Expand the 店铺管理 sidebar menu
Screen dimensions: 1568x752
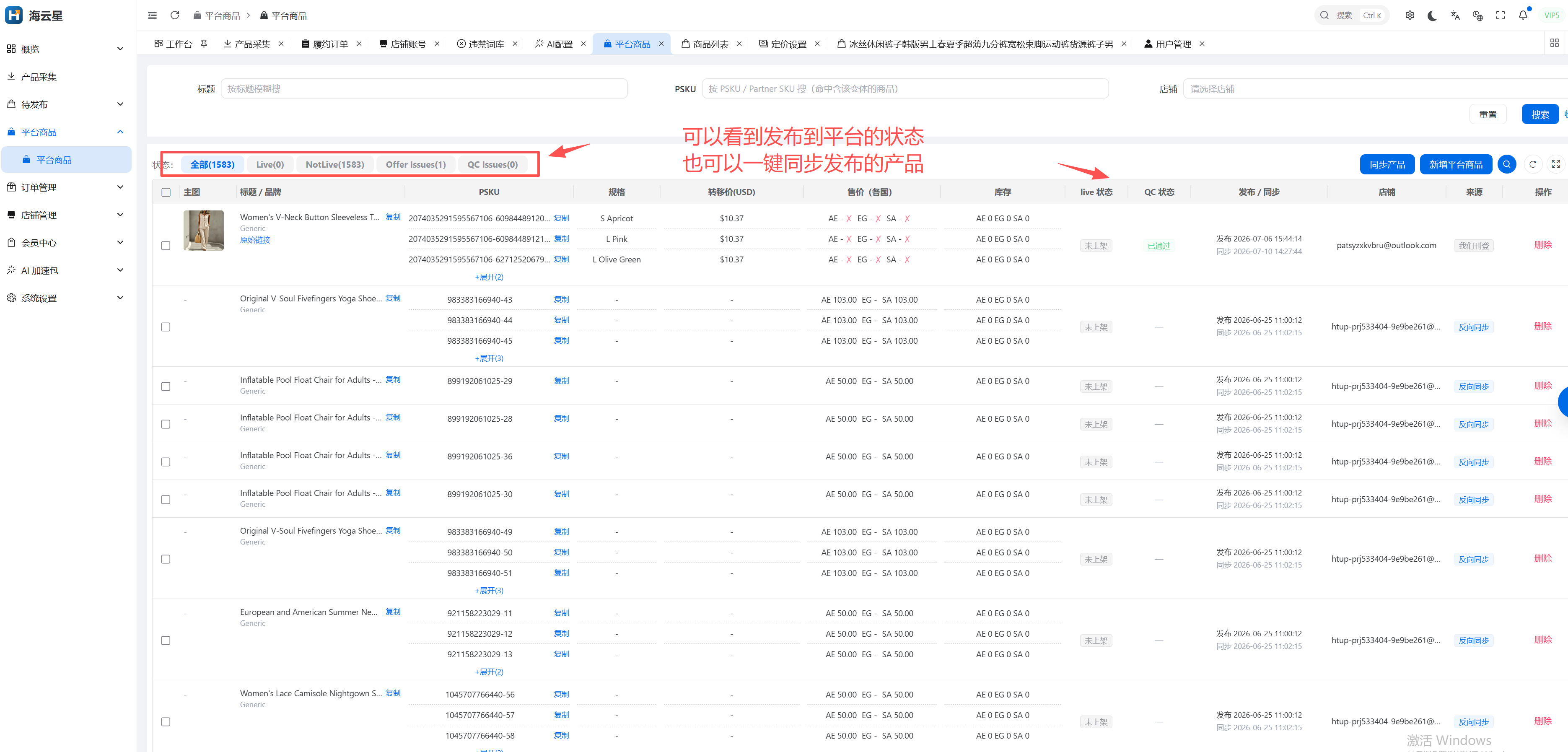tap(66, 215)
